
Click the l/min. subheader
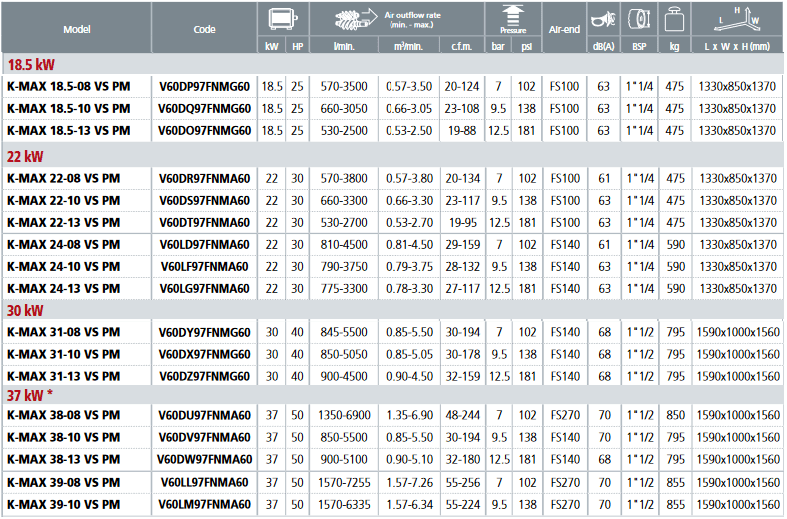[344, 47]
